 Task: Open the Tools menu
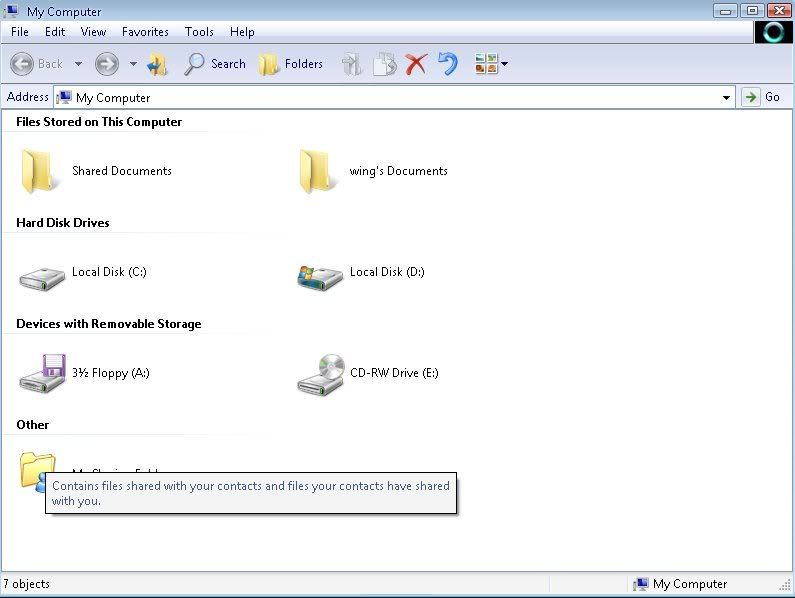[x=199, y=32]
